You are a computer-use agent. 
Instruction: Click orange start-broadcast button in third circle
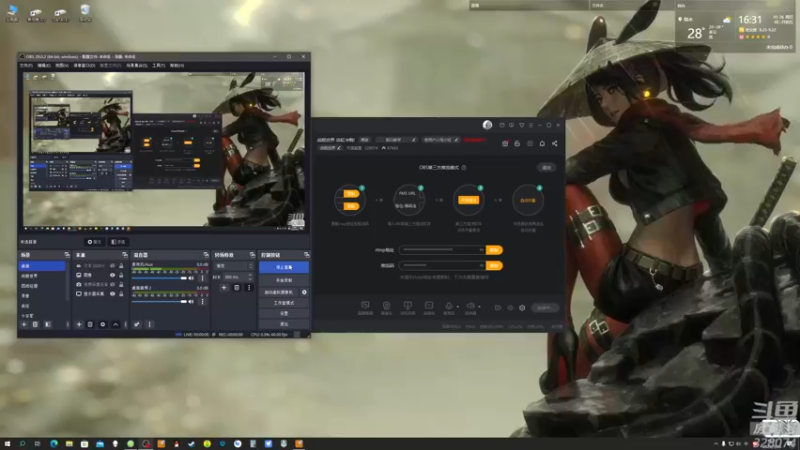point(468,200)
